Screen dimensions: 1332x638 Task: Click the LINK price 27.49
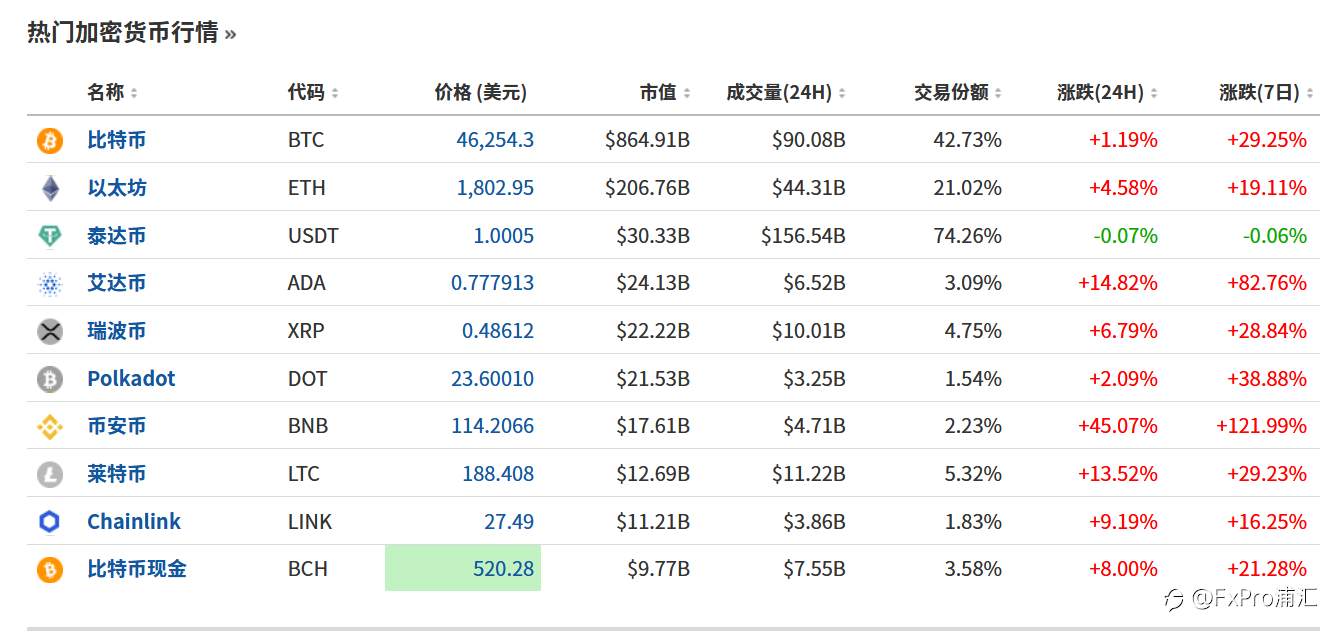click(509, 522)
